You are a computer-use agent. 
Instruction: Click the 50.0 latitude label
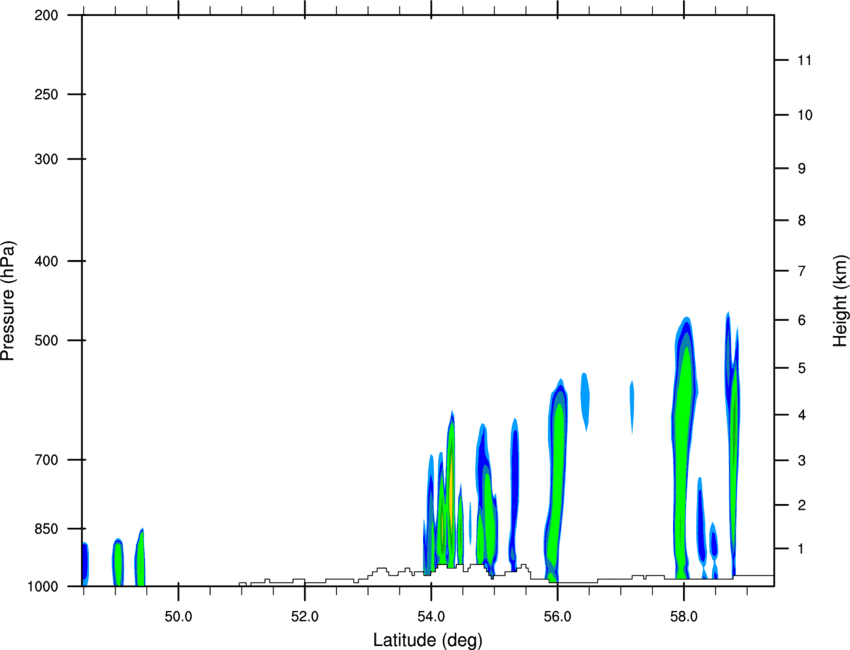pyautogui.click(x=178, y=616)
